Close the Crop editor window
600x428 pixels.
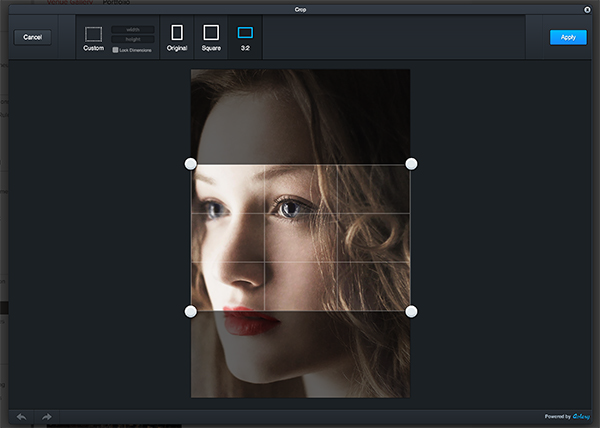coord(587,10)
